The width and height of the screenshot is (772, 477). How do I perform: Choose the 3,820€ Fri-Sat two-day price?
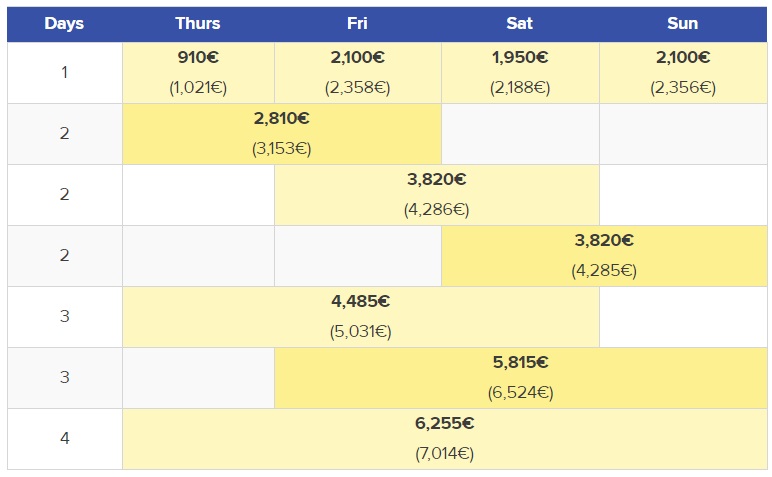click(x=436, y=180)
